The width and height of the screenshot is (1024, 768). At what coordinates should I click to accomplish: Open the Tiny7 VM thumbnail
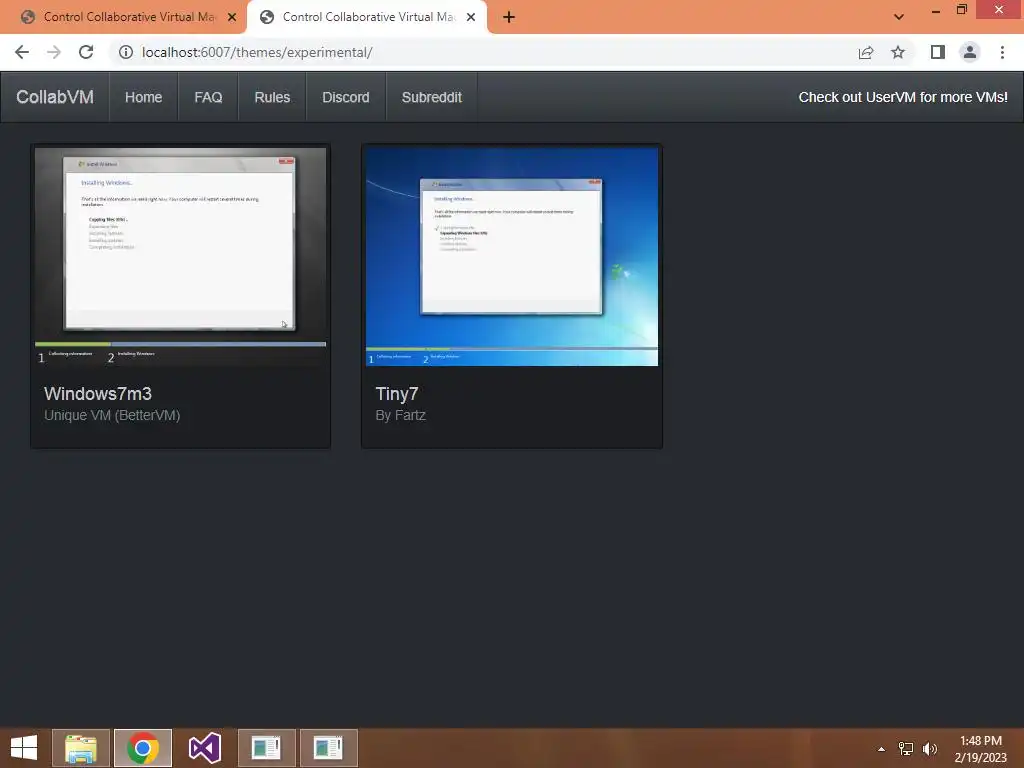(512, 257)
